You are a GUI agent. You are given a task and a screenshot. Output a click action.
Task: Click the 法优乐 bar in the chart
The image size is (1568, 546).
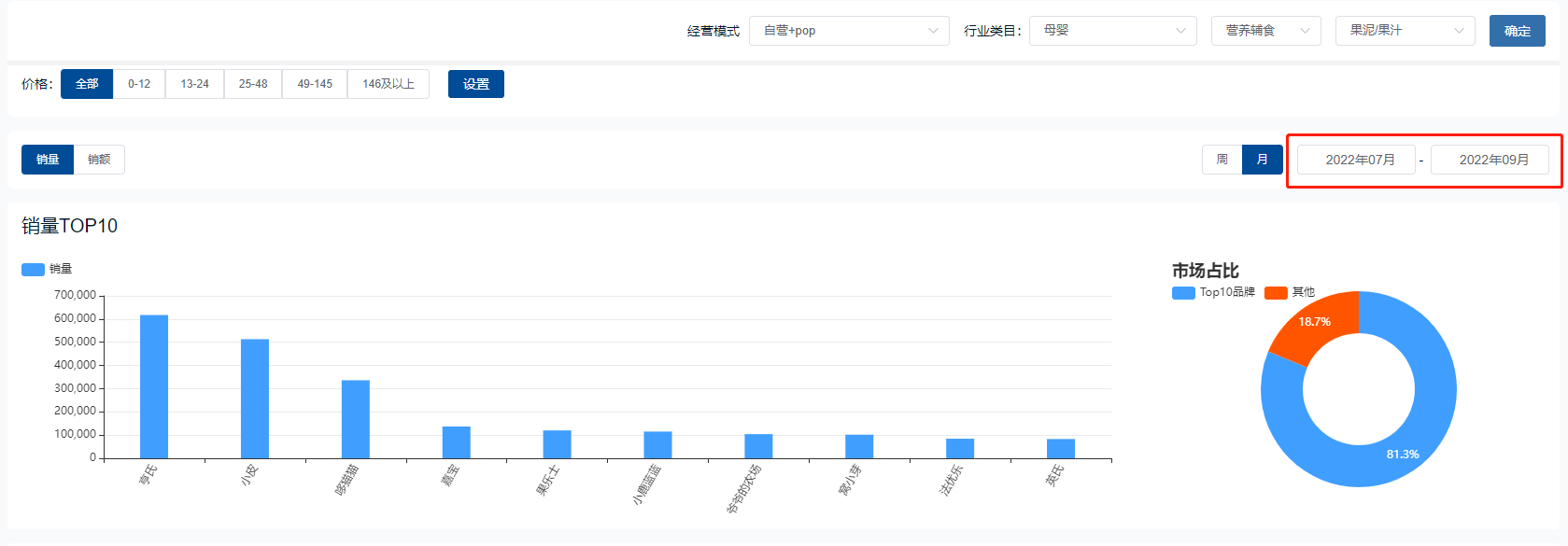tap(960, 448)
